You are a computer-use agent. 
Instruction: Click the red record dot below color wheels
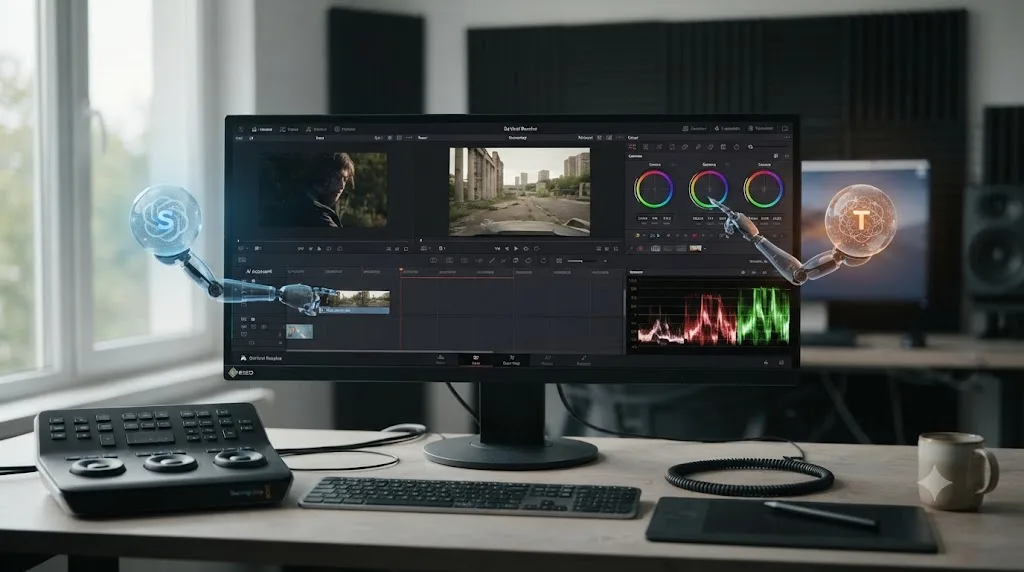click(694, 236)
